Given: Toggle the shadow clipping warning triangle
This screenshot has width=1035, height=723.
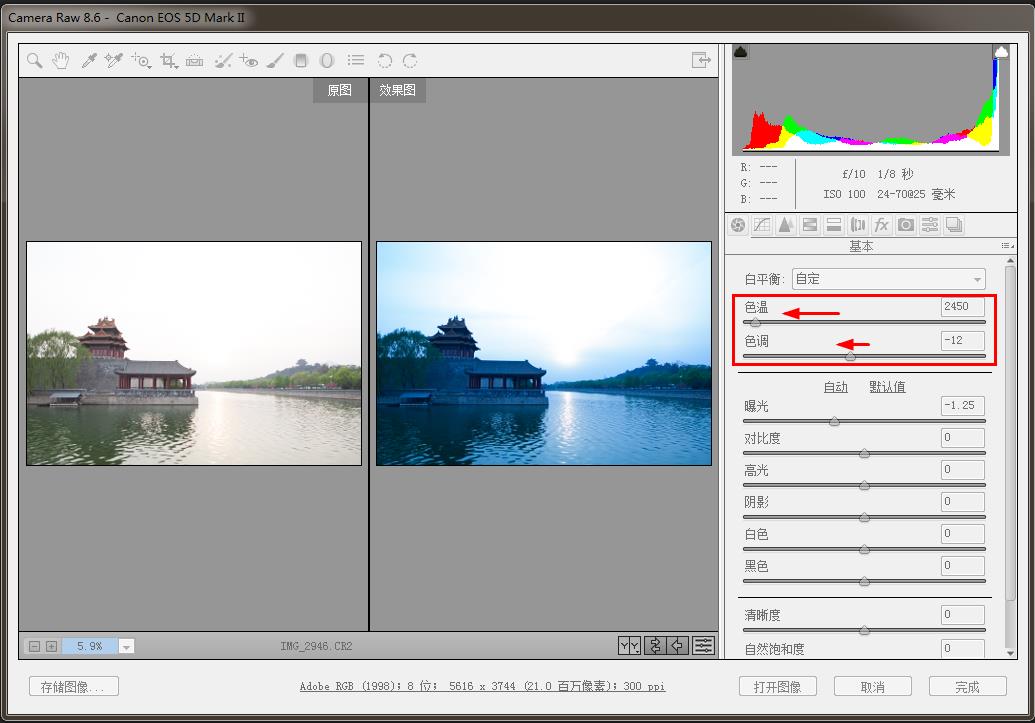Looking at the screenshot, I should (741, 52).
